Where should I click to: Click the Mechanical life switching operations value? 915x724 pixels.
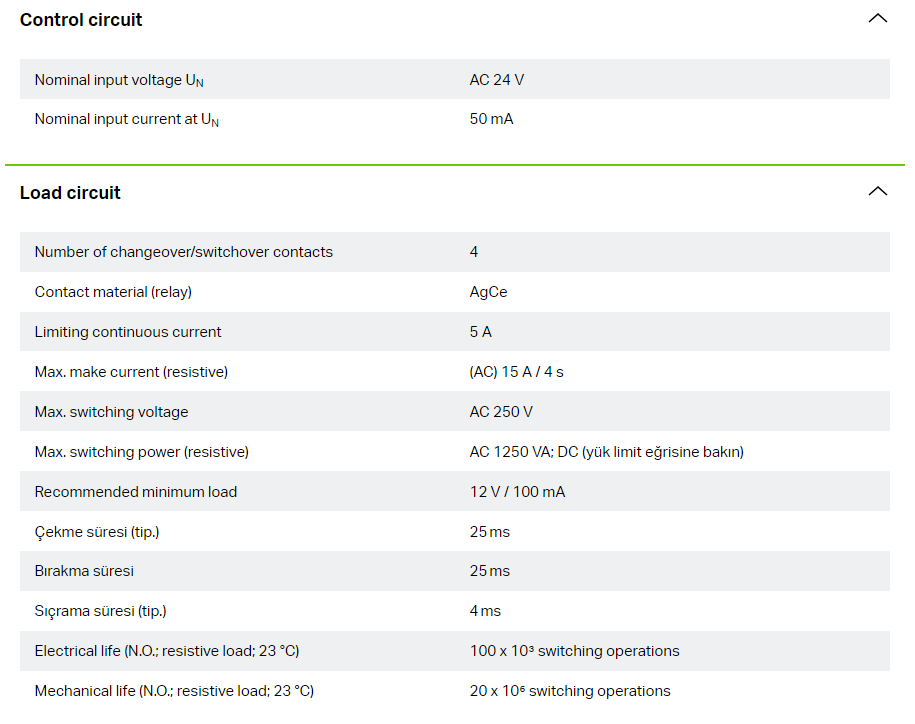pos(570,691)
